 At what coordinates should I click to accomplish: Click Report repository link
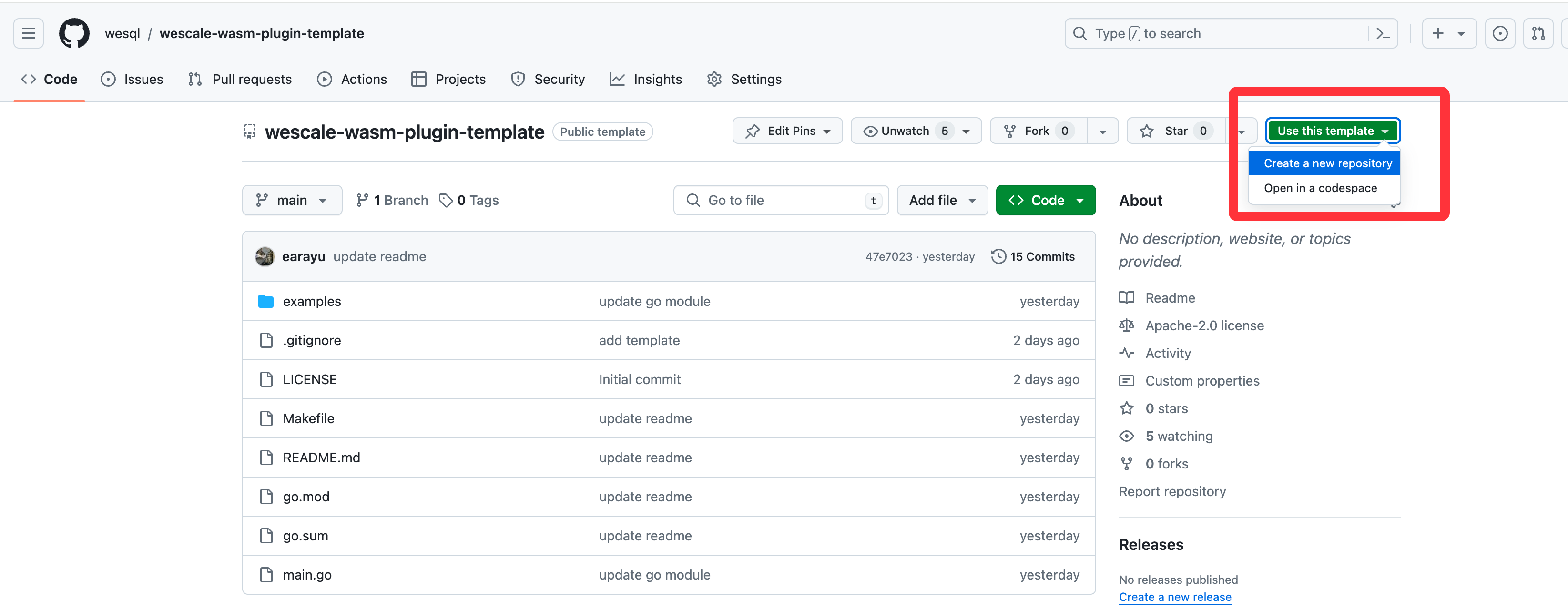click(1172, 491)
